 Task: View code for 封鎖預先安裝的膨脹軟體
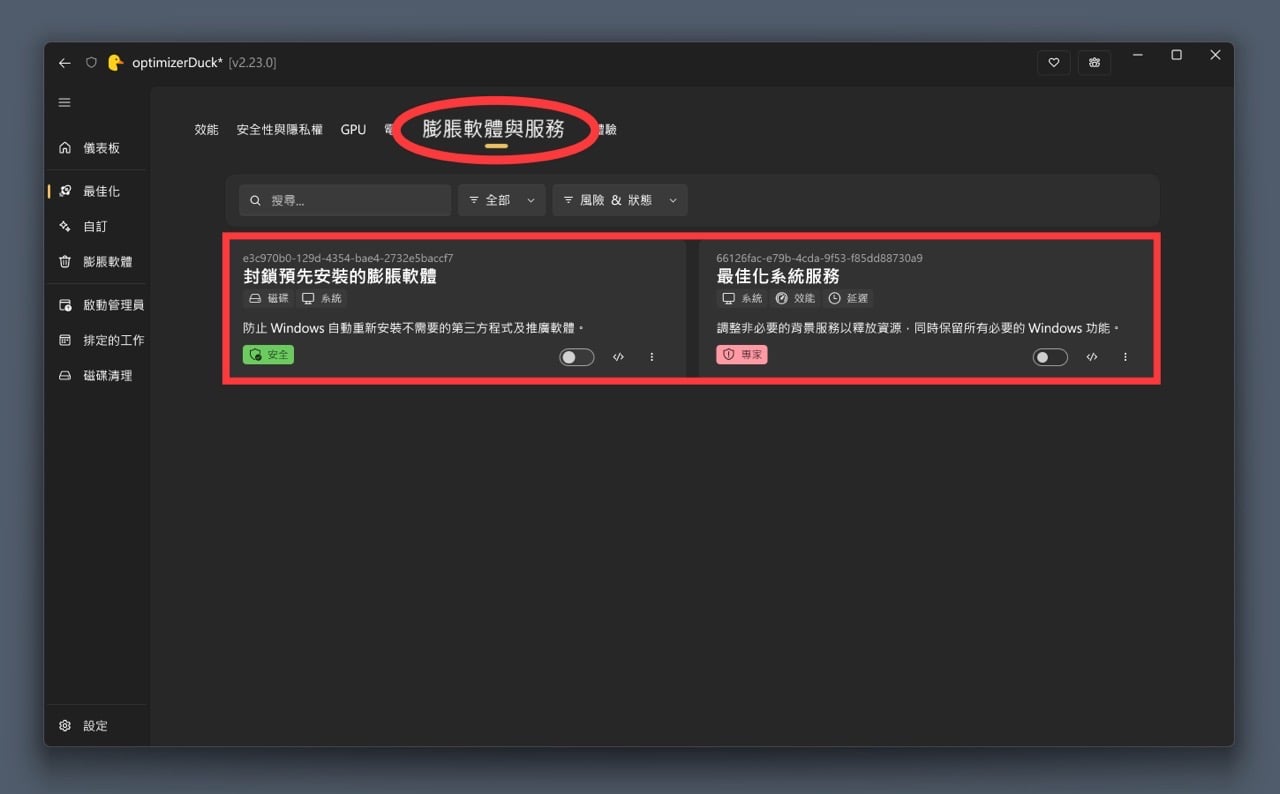click(x=618, y=357)
